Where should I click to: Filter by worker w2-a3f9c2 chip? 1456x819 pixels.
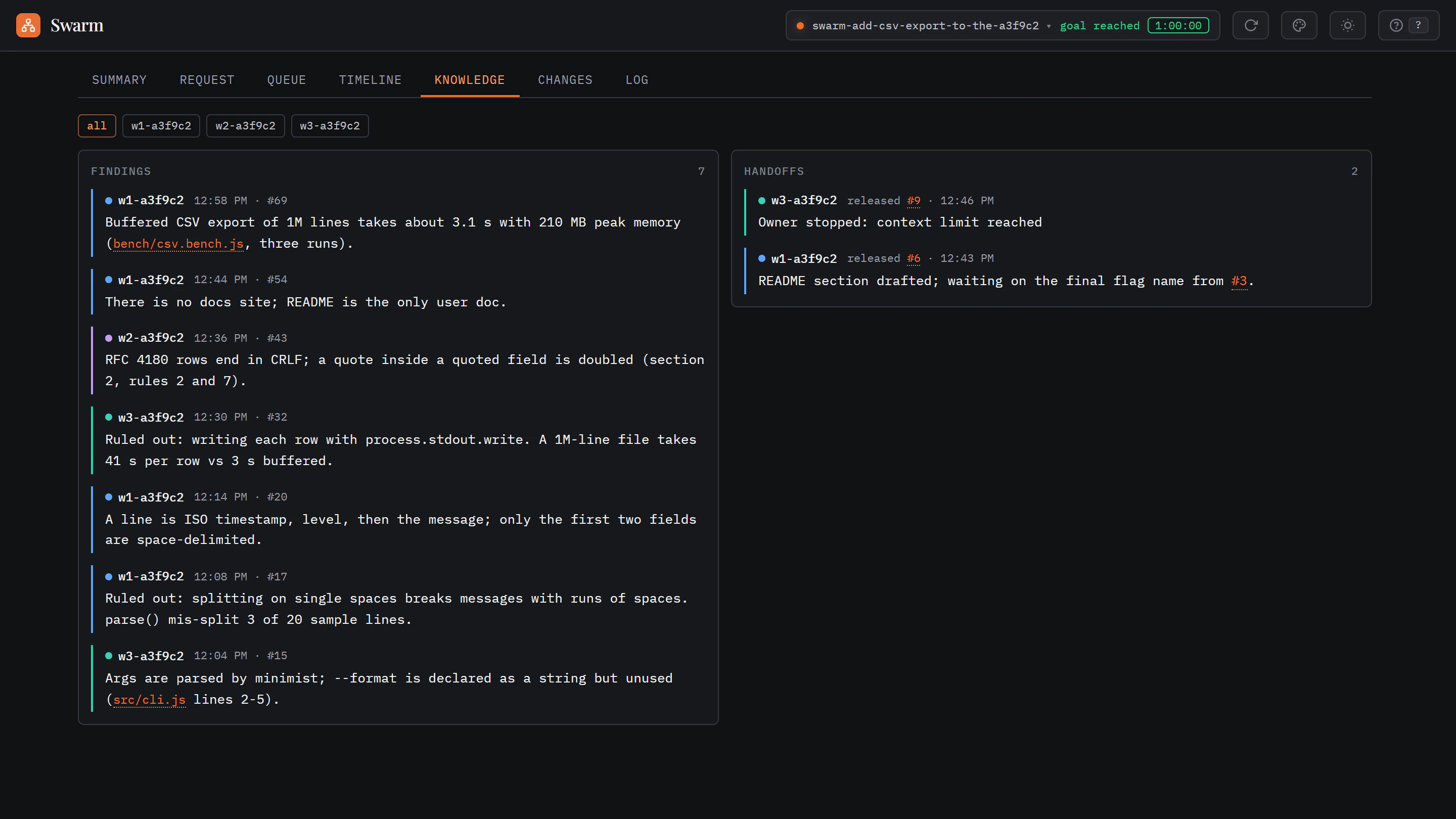click(245, 125)
